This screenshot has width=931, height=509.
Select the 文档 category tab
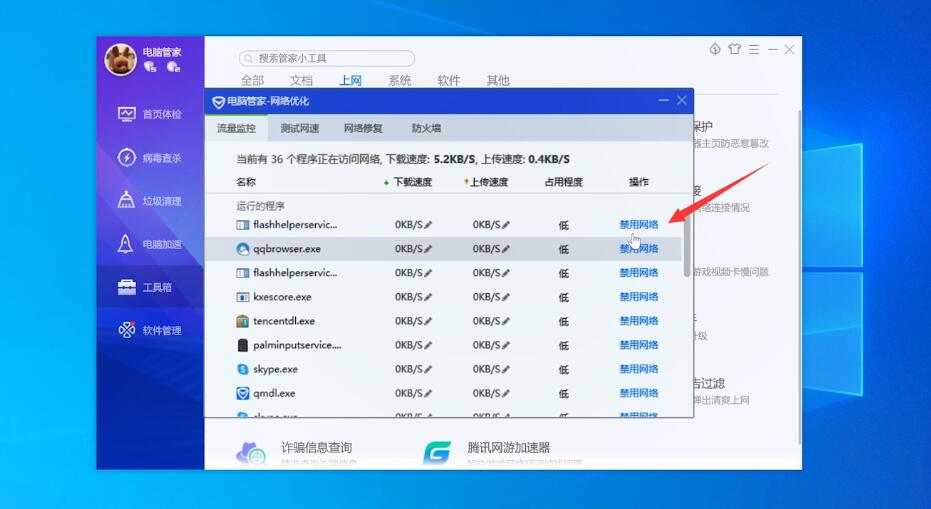pyautogui.click(x=302, y=80)
